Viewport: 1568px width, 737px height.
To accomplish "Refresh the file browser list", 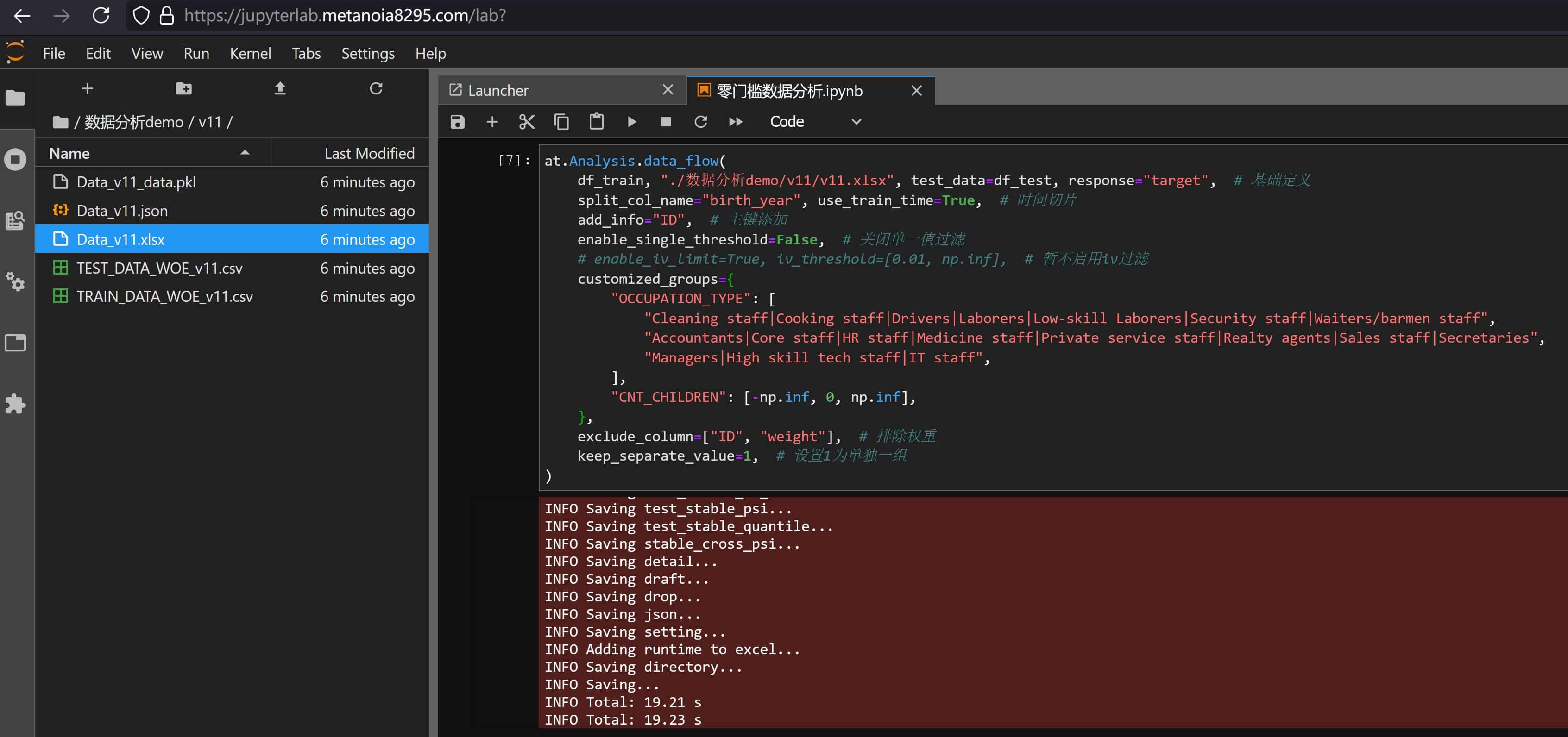I will tap(376, 89).
